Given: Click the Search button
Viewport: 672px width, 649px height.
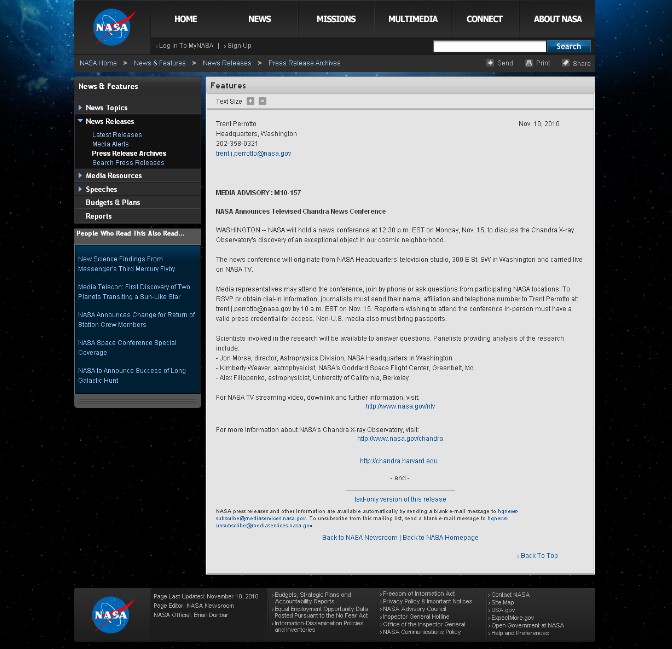Looking at the screenshot, I should (x=569, y=46).
